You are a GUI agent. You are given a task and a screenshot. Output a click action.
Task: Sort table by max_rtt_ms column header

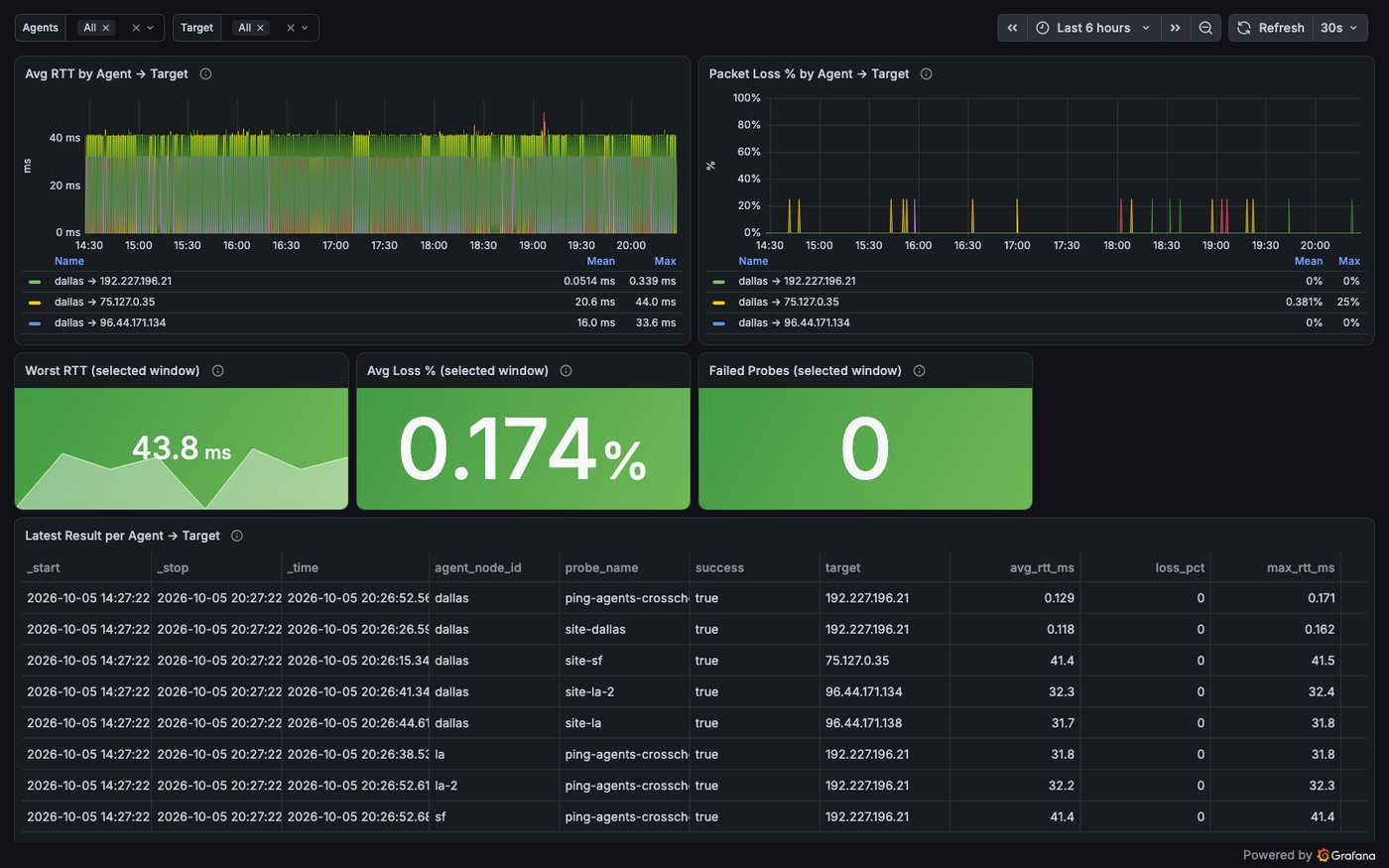click(x=1301, y=567)
